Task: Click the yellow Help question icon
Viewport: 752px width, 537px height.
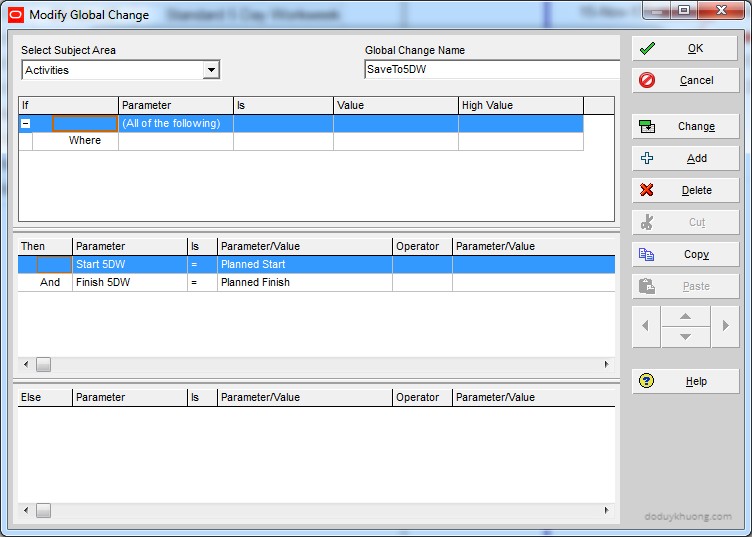Action: [x=647, y=381]
